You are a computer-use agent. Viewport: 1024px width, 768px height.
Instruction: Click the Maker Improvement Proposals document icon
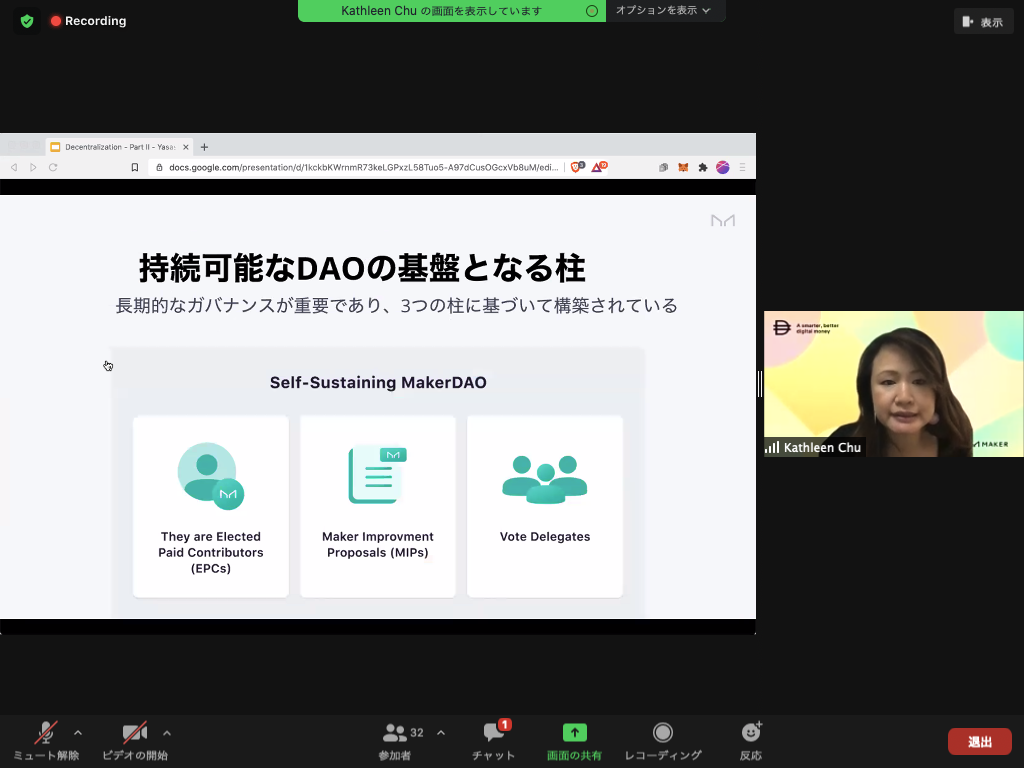point(377,475)
